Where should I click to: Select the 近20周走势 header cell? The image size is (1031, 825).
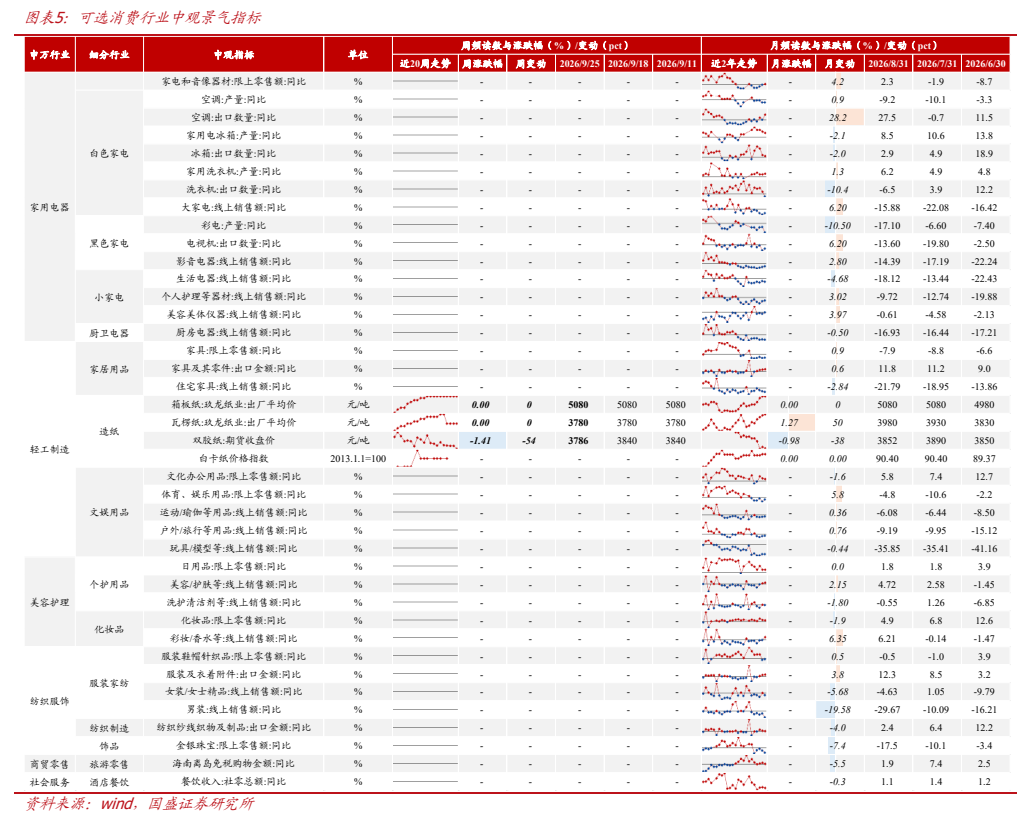[425, 64]
